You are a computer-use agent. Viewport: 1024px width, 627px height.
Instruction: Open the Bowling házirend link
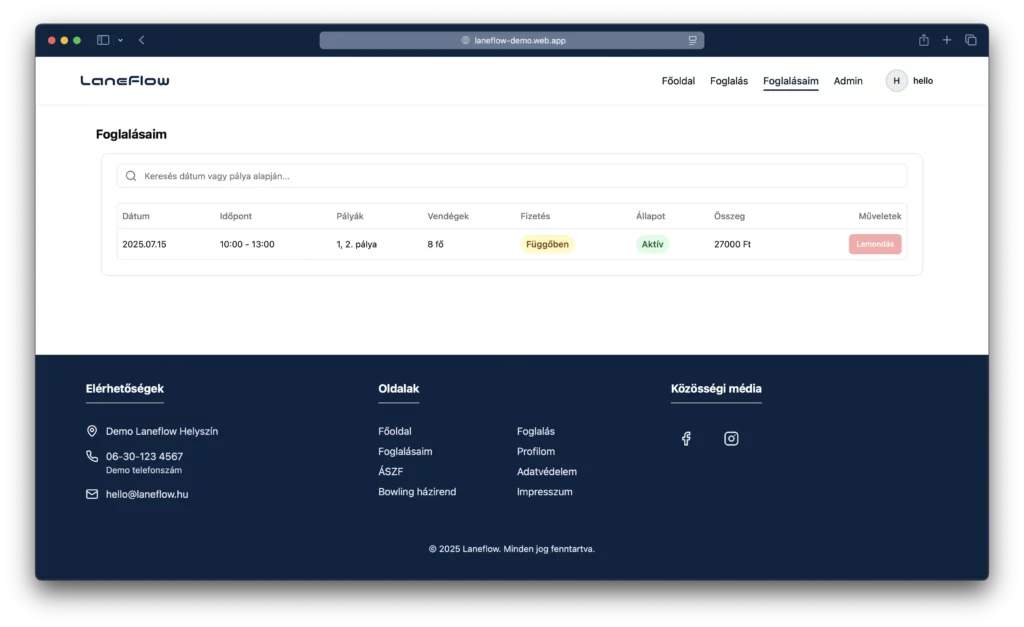[x=417, y=492]
